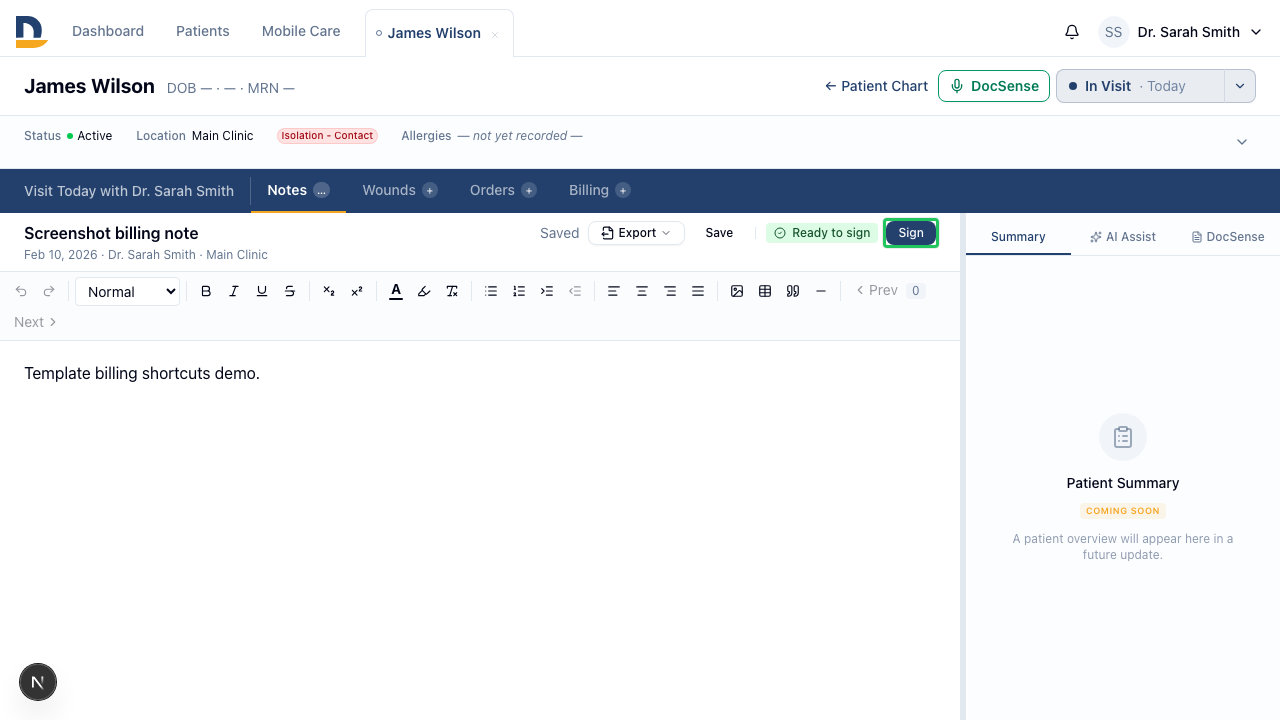Open the Export dropdown
Screen dimensions: 1280x720
click(x=636, y=233)
